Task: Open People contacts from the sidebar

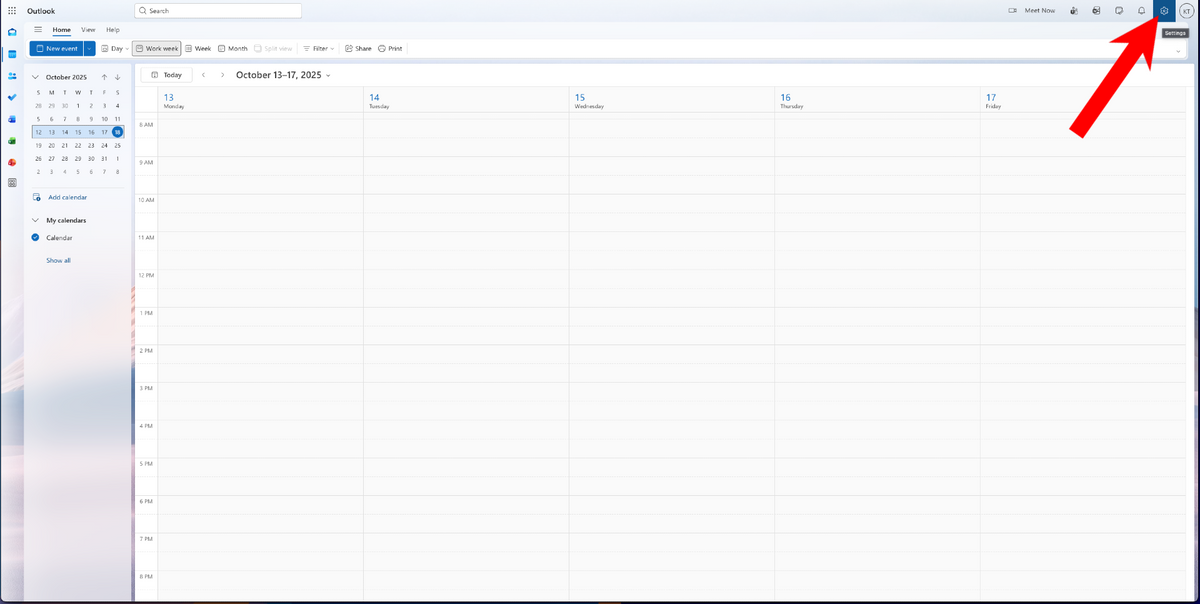Action: pyautogui.click(x=12, y=75)
